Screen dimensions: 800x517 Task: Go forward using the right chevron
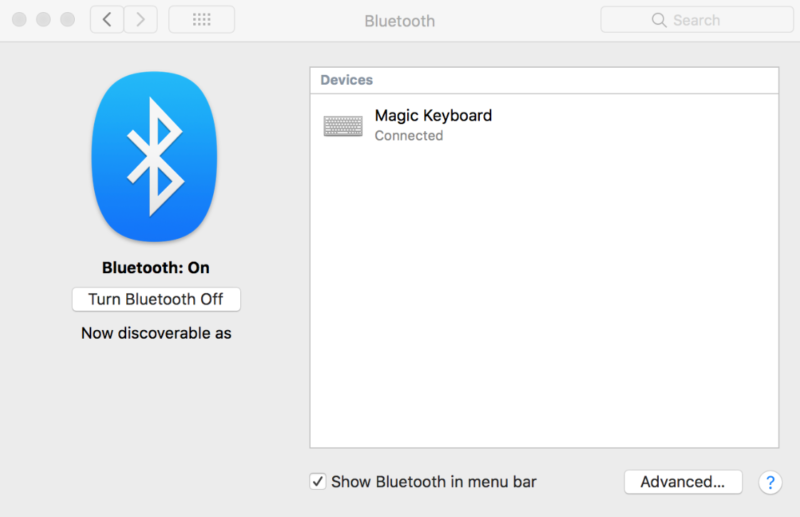click(x=140, y=20)
